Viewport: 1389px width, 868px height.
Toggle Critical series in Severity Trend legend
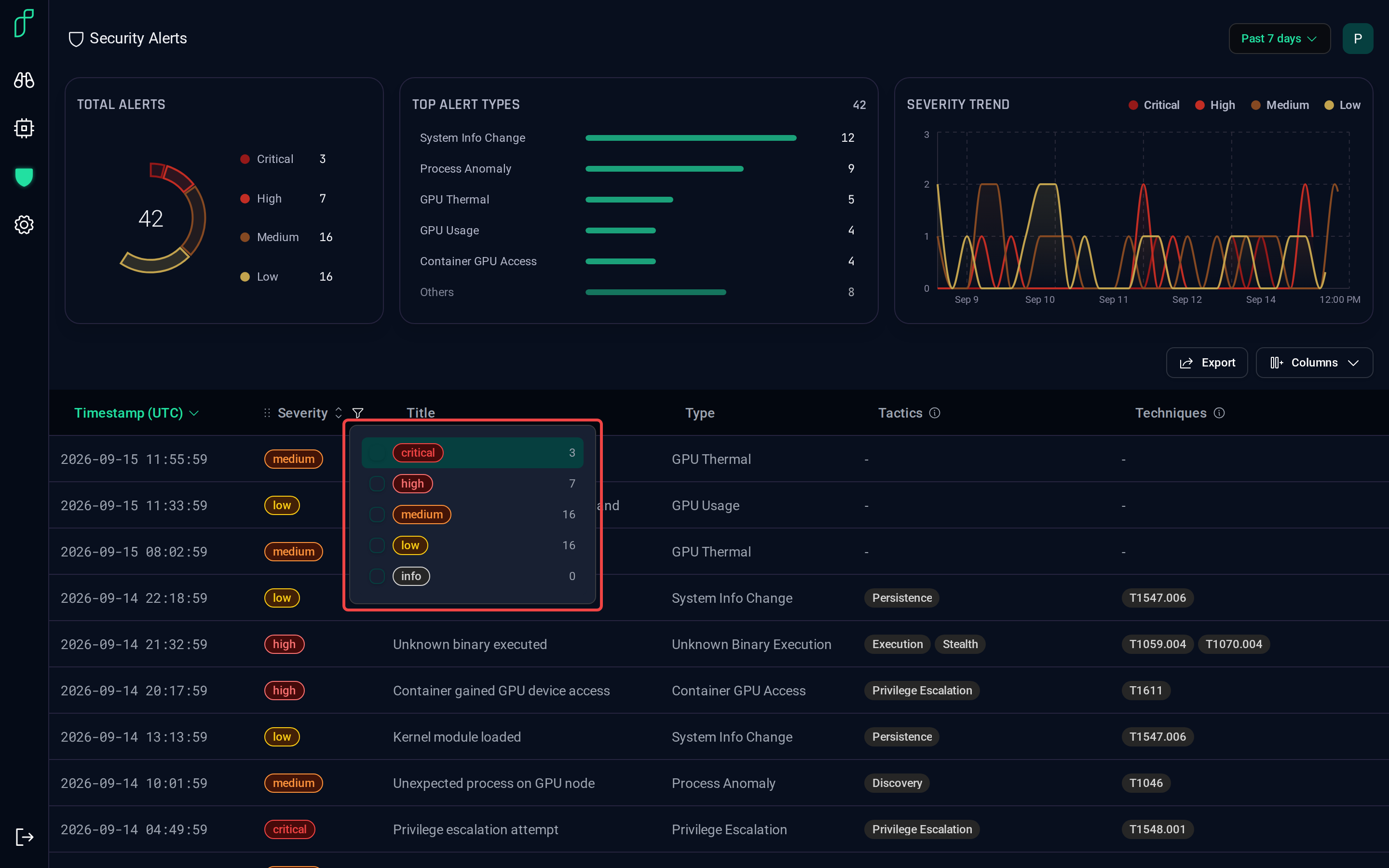[1154, 105]
